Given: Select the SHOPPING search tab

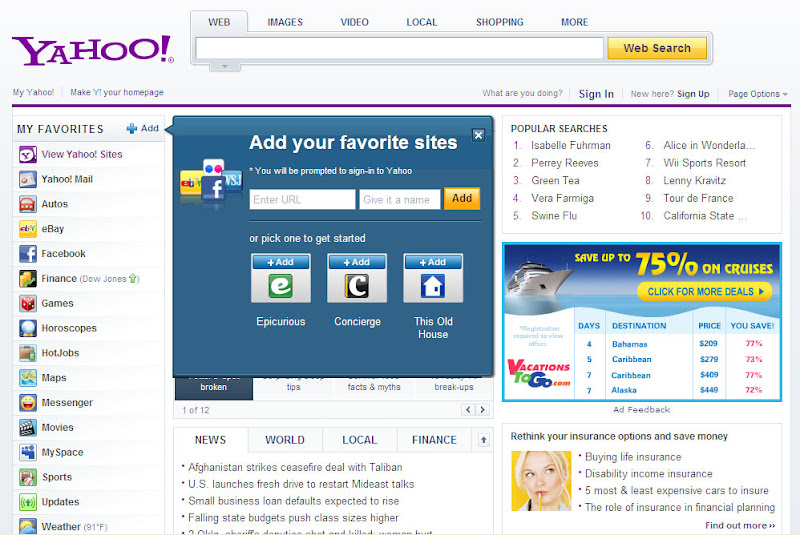Looking at the screenshot, I should [499, 22].
